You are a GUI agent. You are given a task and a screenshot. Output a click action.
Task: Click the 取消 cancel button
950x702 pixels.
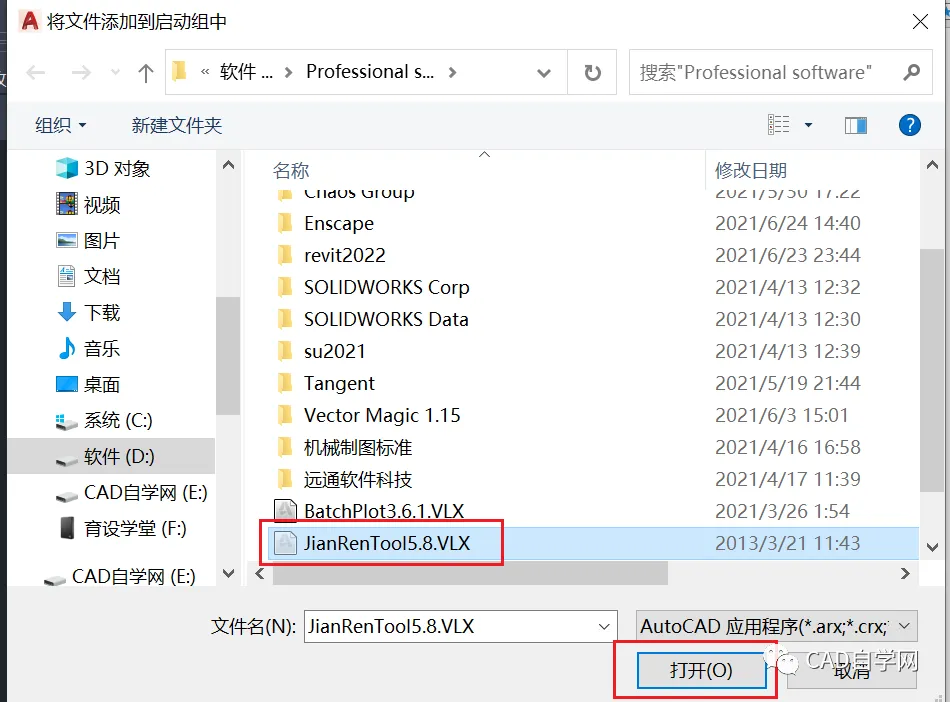[851, 671]
